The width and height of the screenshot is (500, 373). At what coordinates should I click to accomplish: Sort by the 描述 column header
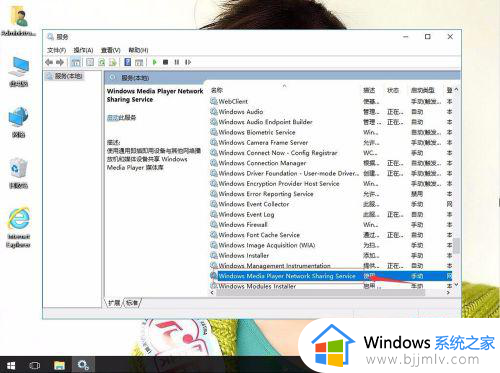tap(369, 90)
